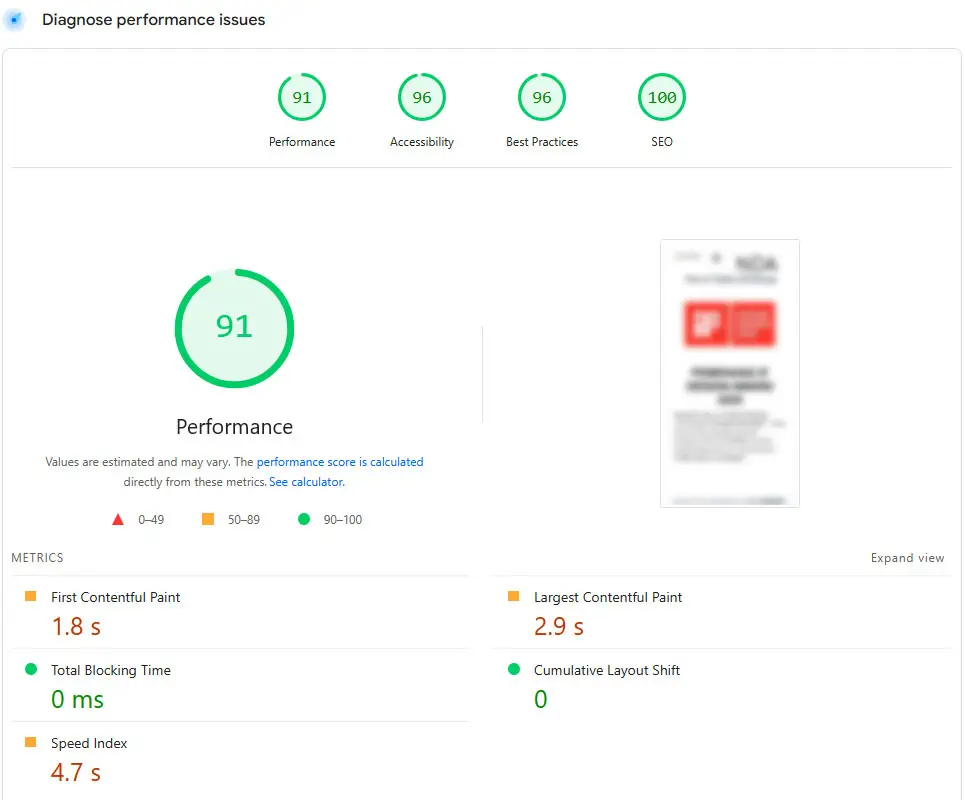Select the SEO gauge showing 100
The width and height of the screenshot is (965, 800).
(x=661, y=97)
